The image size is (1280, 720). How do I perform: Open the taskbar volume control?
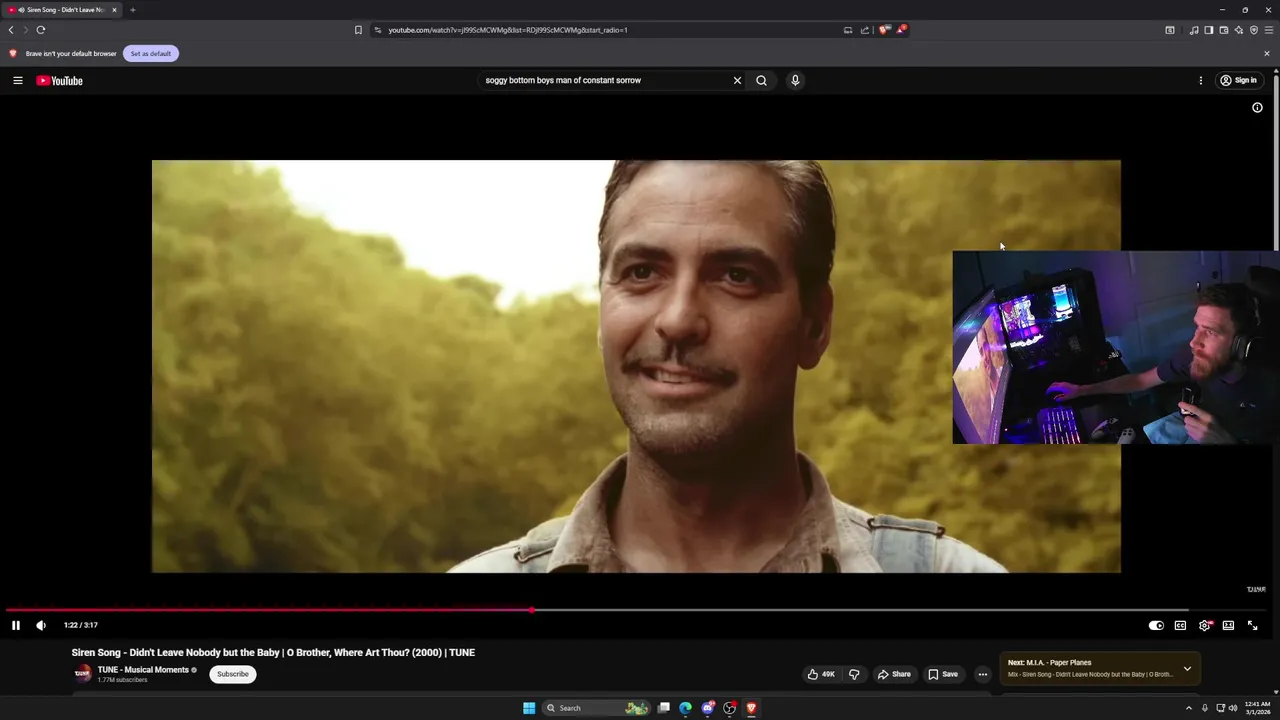[1233, 708]
